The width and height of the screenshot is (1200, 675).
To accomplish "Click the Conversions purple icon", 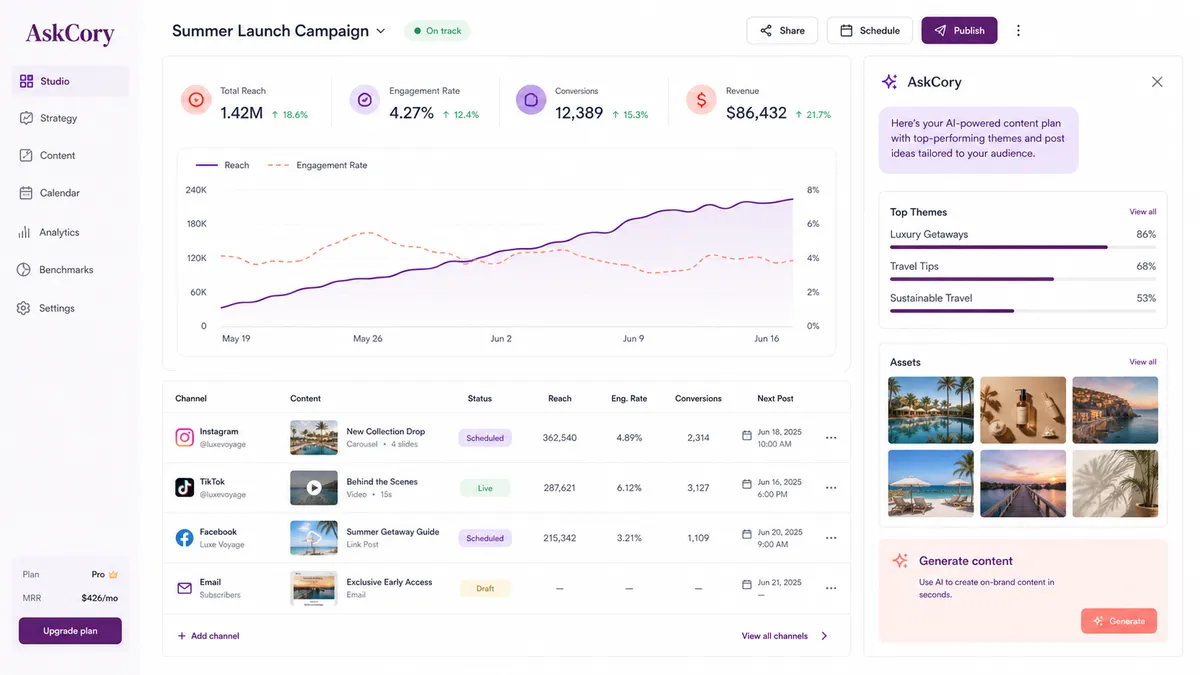I will [x=531, y=100].
